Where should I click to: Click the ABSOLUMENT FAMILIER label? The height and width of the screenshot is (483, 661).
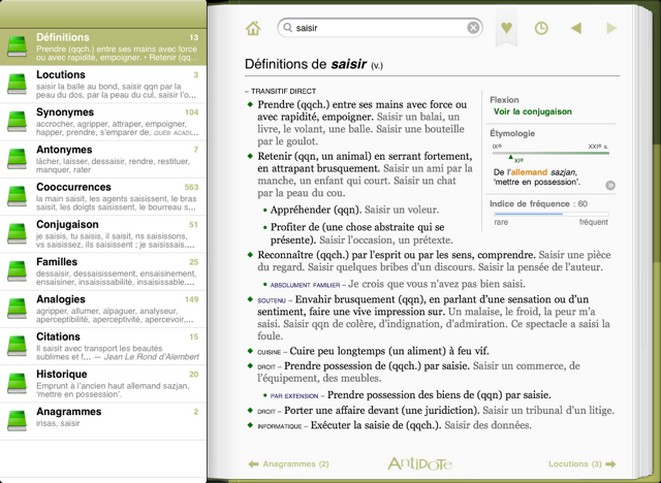[x=305, y=285]
